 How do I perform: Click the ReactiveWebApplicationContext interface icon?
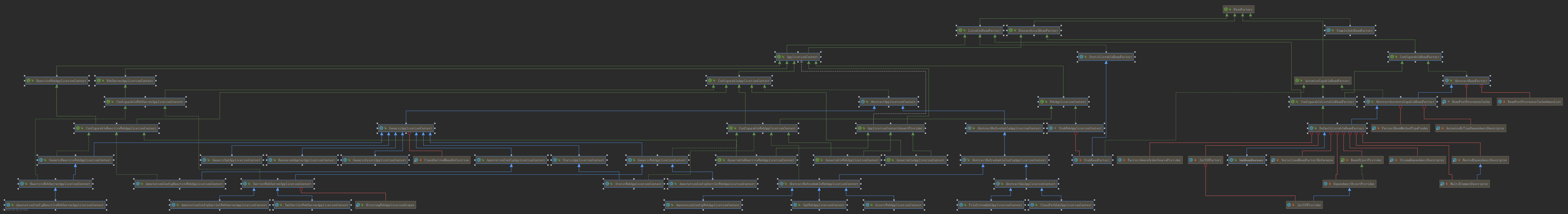coord(29,81)
